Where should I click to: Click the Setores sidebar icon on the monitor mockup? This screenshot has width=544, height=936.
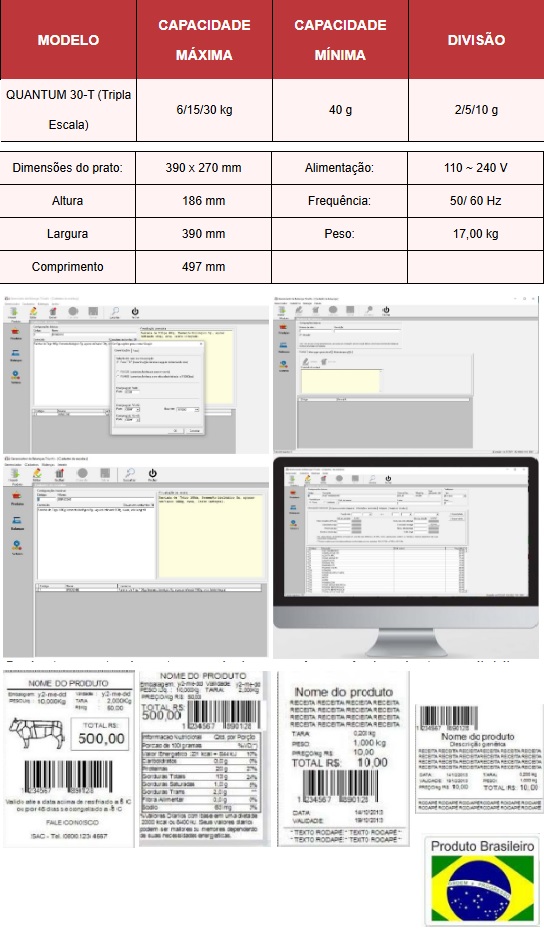click(294, 525)
